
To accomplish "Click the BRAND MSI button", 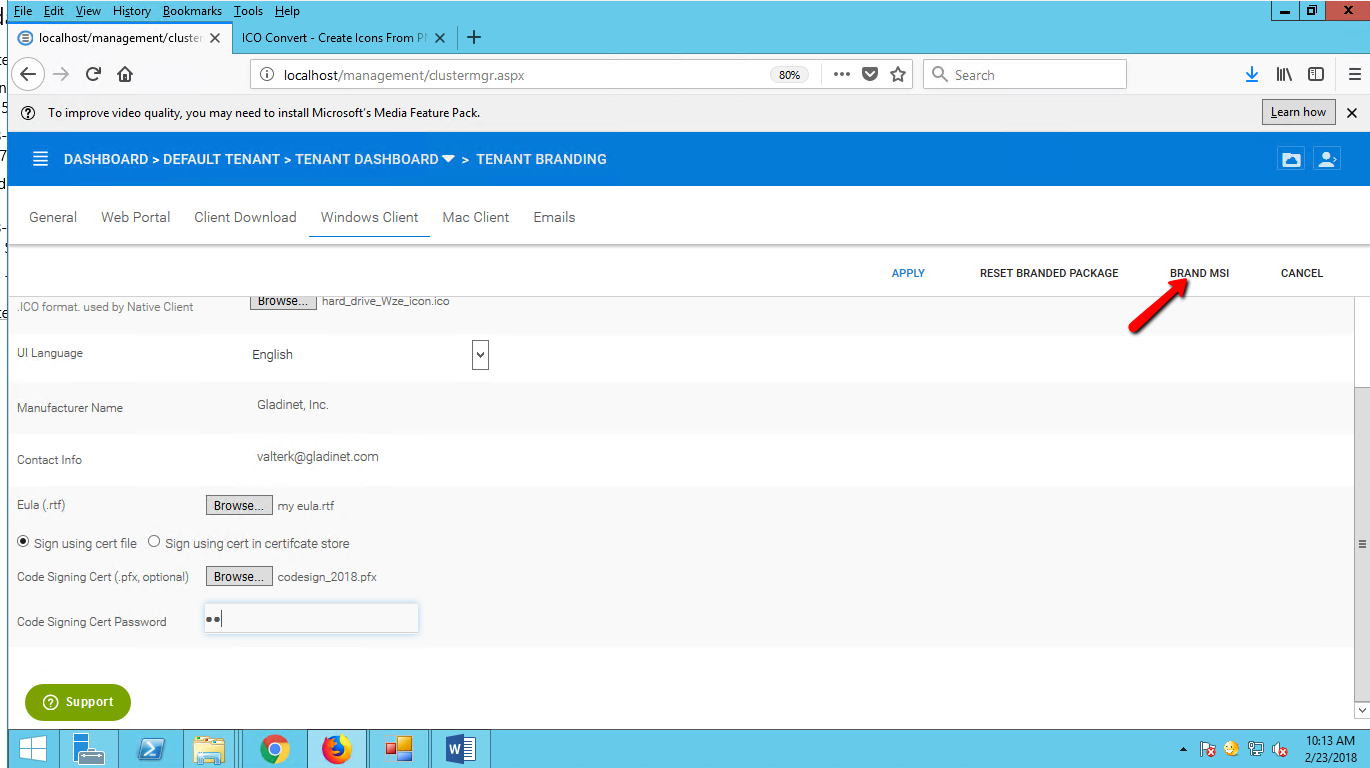I will click(x=1199, y=273).
